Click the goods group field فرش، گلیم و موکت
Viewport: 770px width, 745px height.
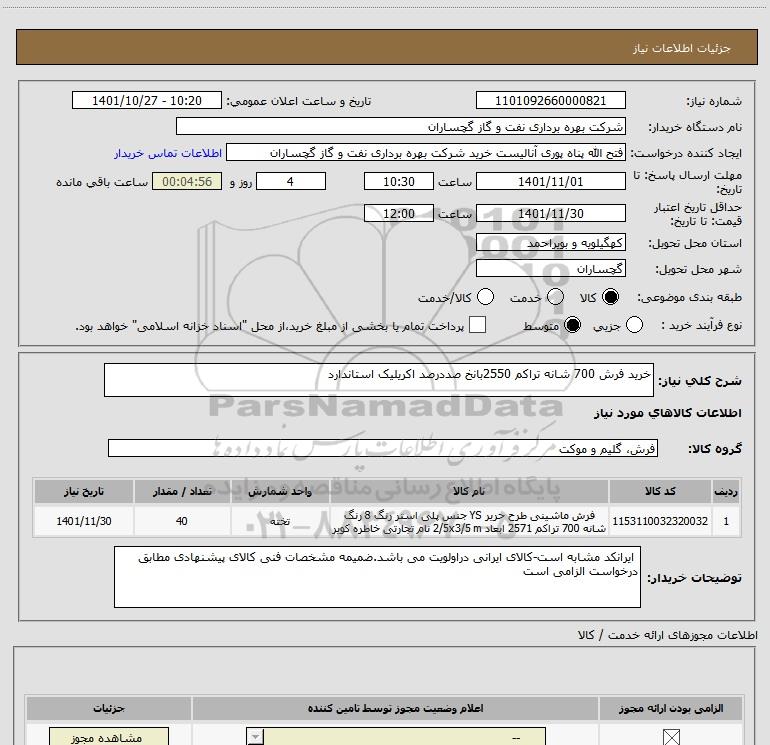(383, 448)
